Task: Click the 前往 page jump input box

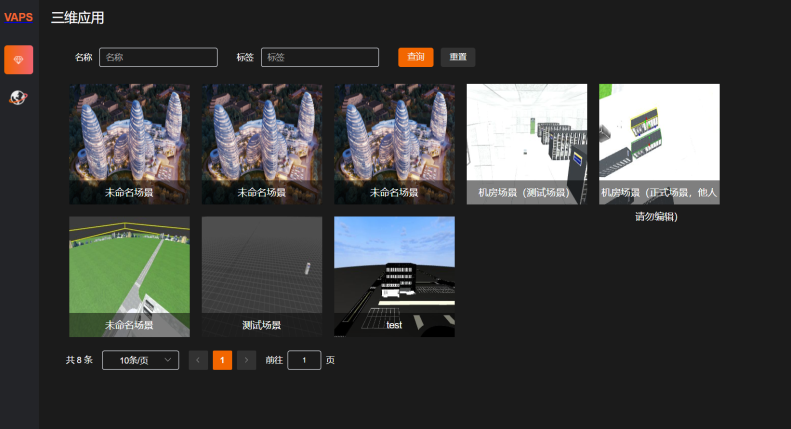Action: [x=304, y=360]
